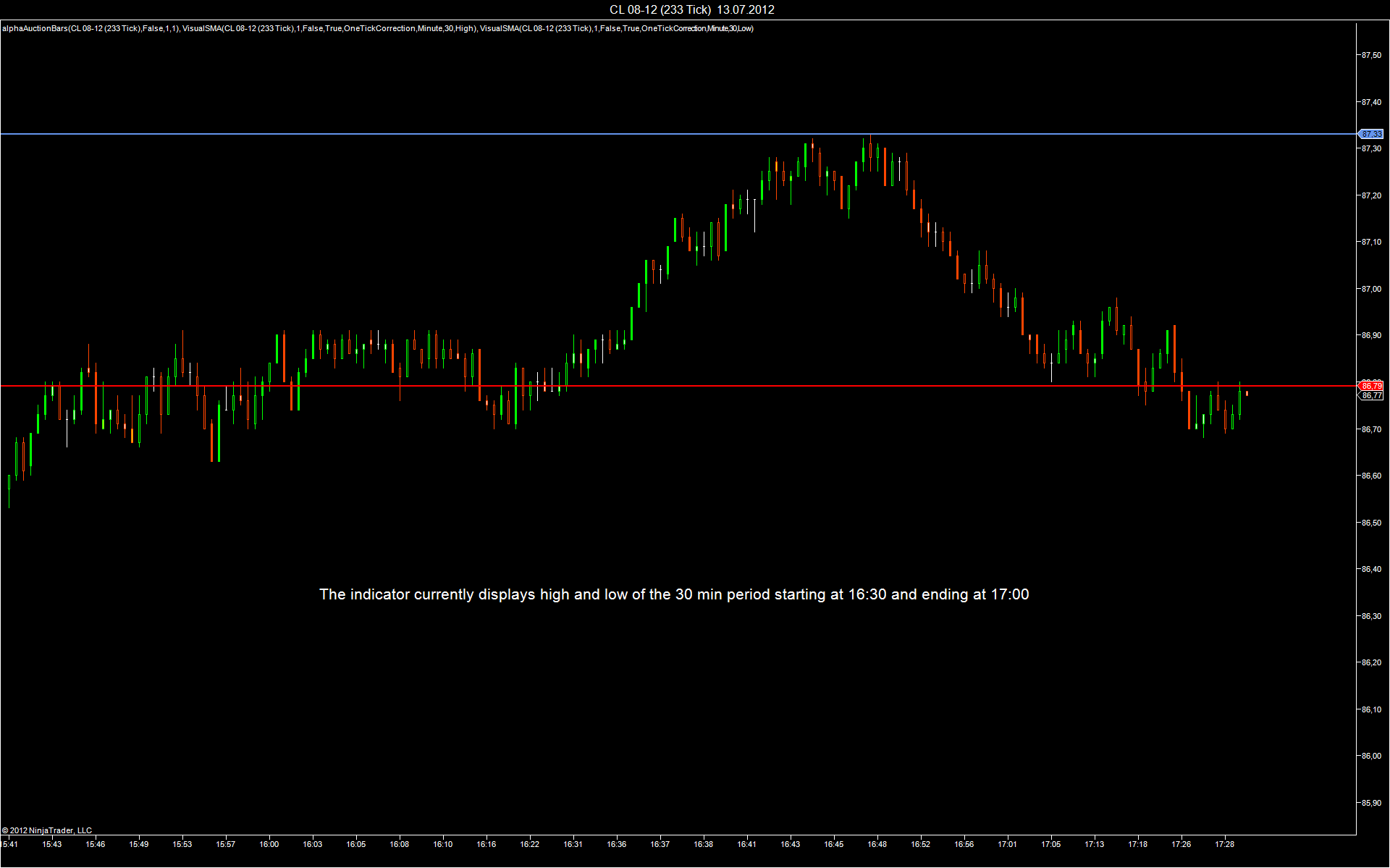The width and height of the screenshot is (1390, 868).
Task: Click the 16:10 time axis label
Action: [x=443, y=844]
